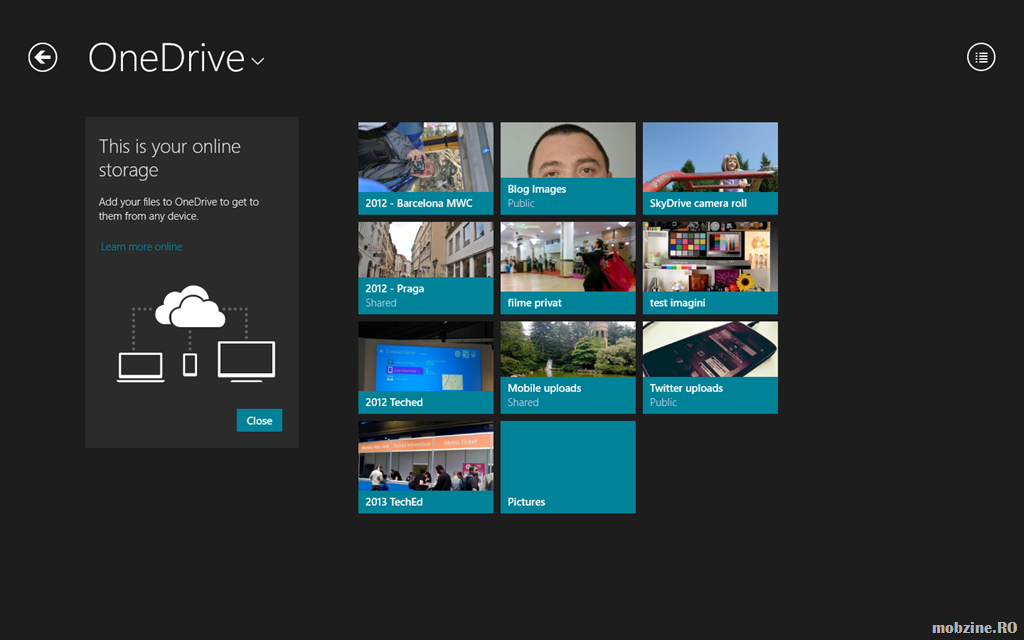Screen dimensions: 1024x640
Task: Open the test imagini folder
Action: point(711,268)
